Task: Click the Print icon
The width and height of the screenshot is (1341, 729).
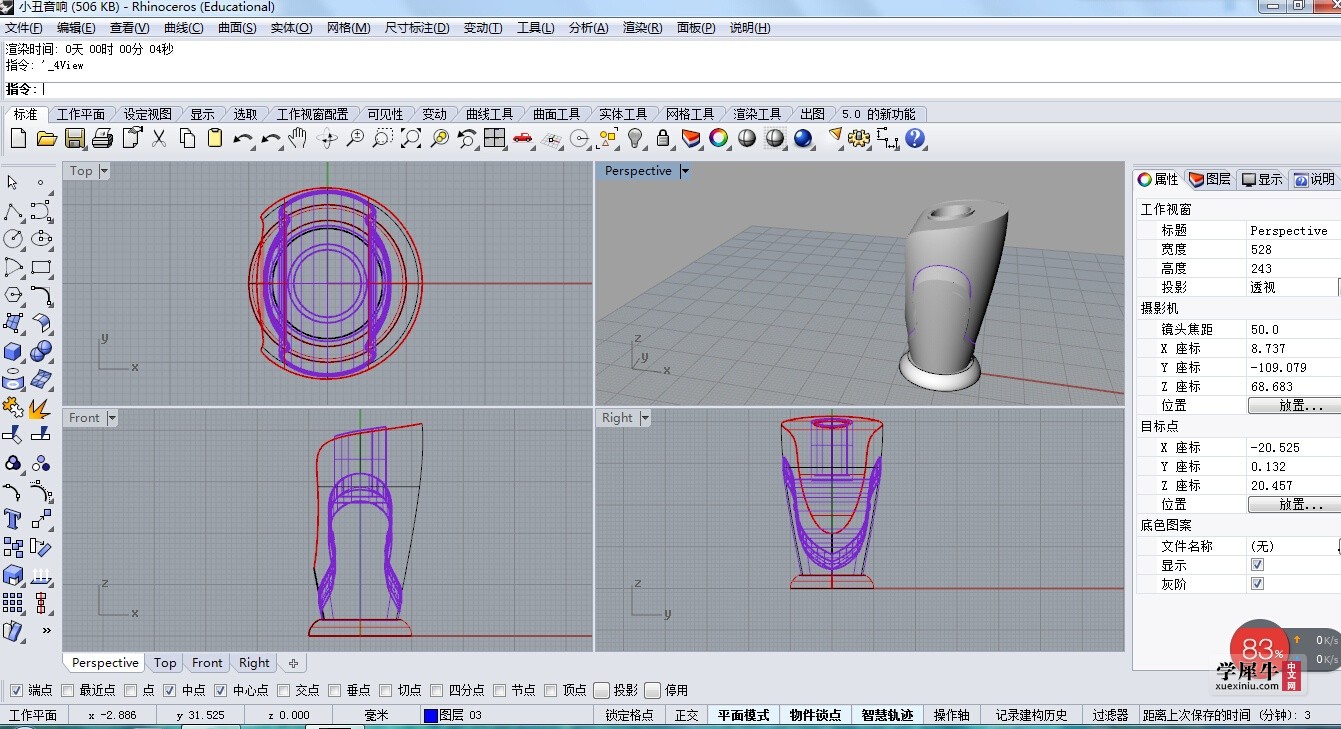Action: click(102, 139)
